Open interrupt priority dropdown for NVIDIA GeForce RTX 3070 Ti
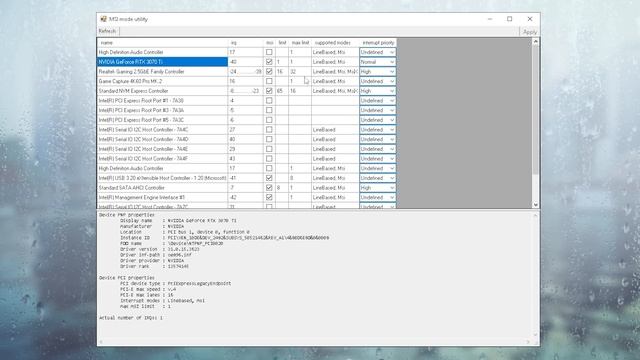Viewport: 640px width, 360px height. click(x=378, y=62)
